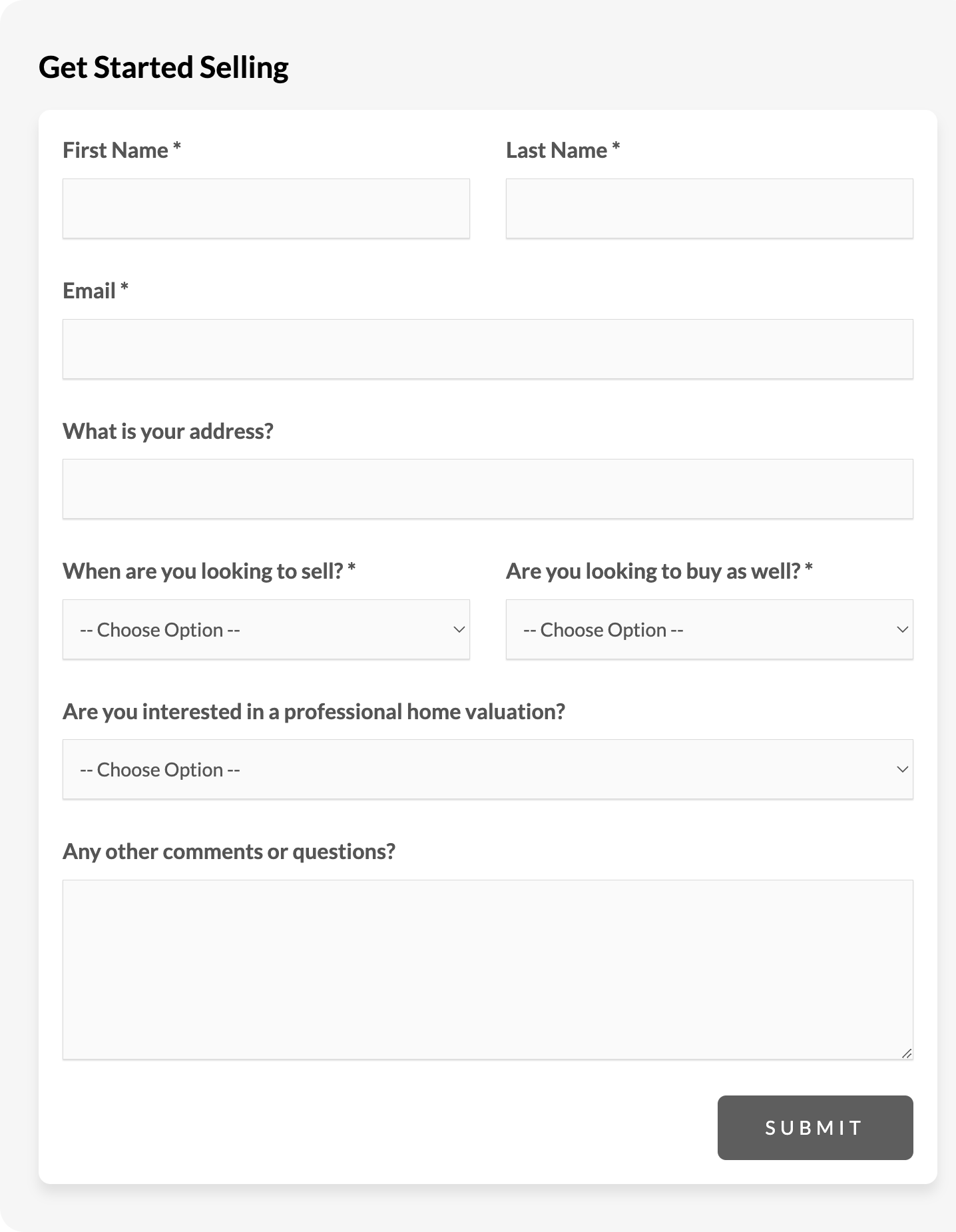The width and height of the screenshot is (956, 1232).
Task: Expand the 'Are you looking to buy as well?' dropdown
Action: point(709,629)
